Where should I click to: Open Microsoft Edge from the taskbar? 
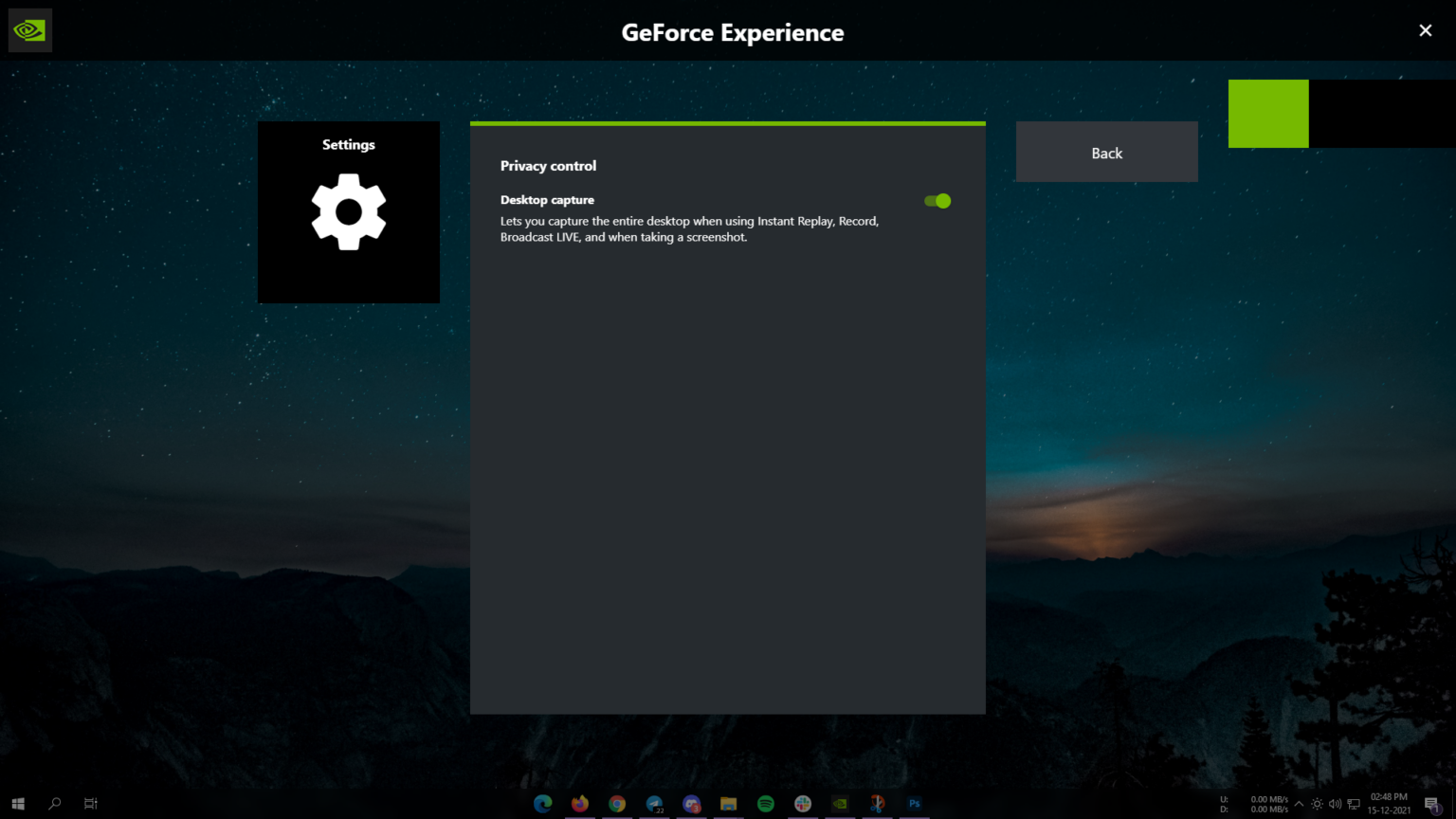click(543, 804)
